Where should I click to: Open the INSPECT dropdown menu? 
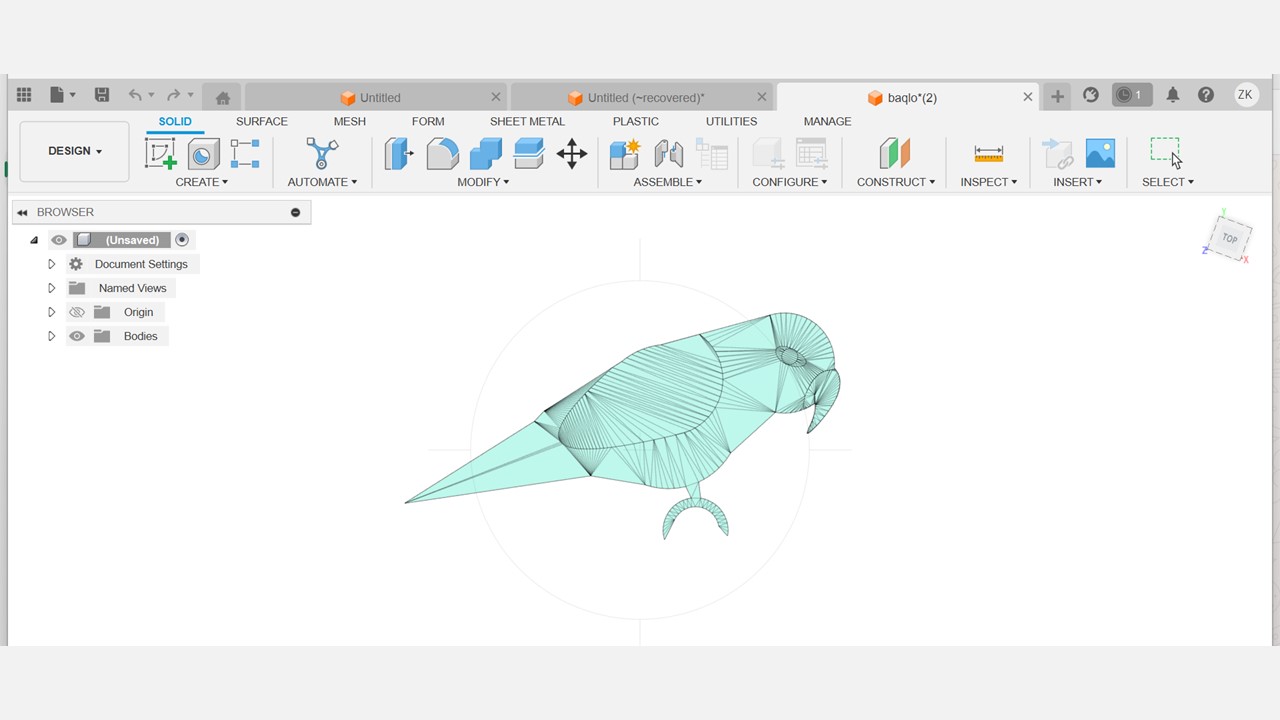(989, 182)
